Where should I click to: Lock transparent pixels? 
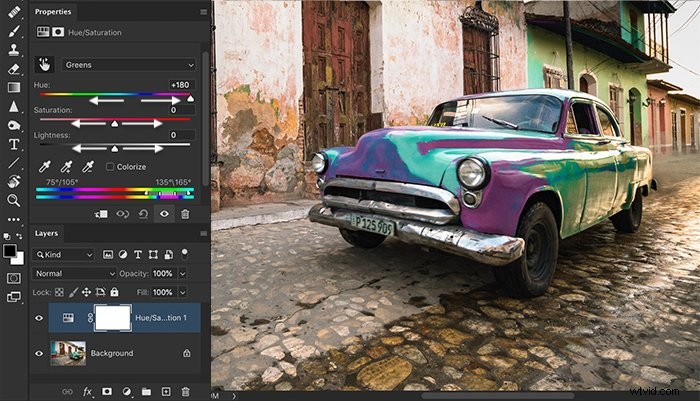point(59,292)
